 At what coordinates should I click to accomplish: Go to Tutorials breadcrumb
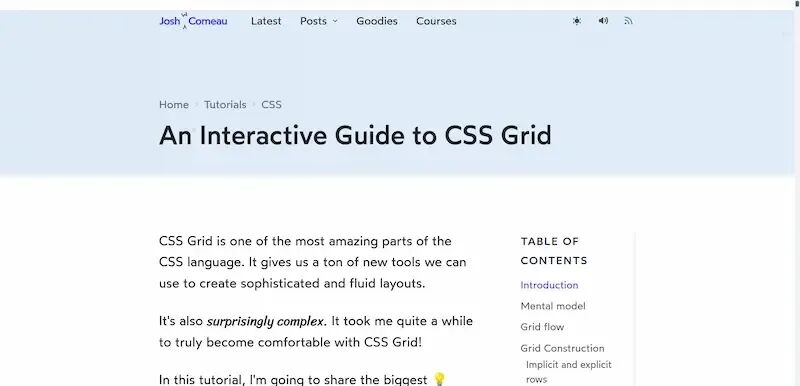(225, 105)
